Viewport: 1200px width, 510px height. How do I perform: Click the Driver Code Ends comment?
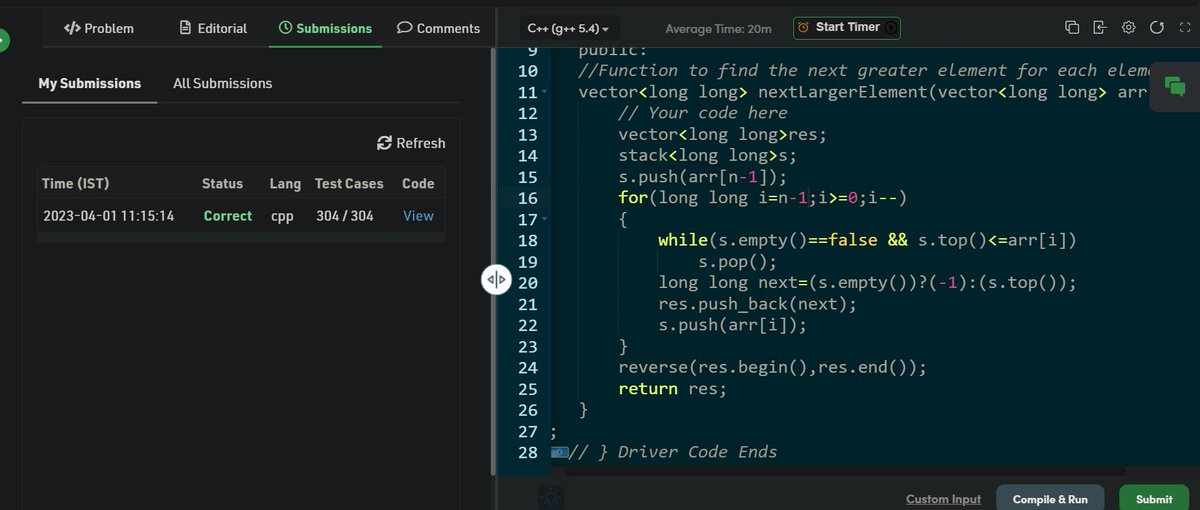coord(673,452)
